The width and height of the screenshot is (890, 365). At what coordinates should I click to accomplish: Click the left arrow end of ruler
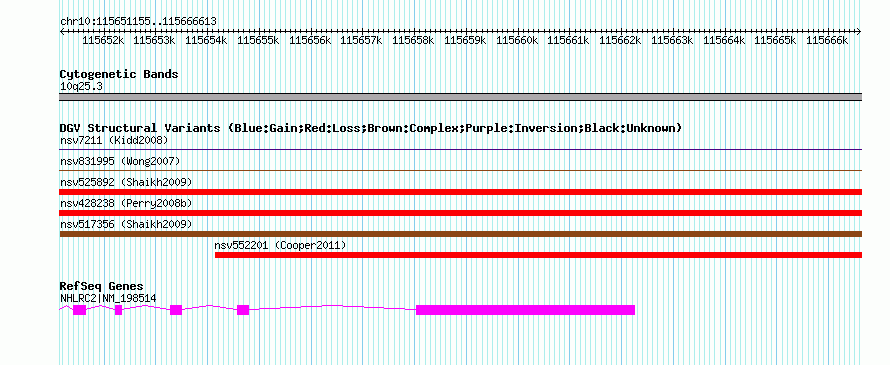62,31
